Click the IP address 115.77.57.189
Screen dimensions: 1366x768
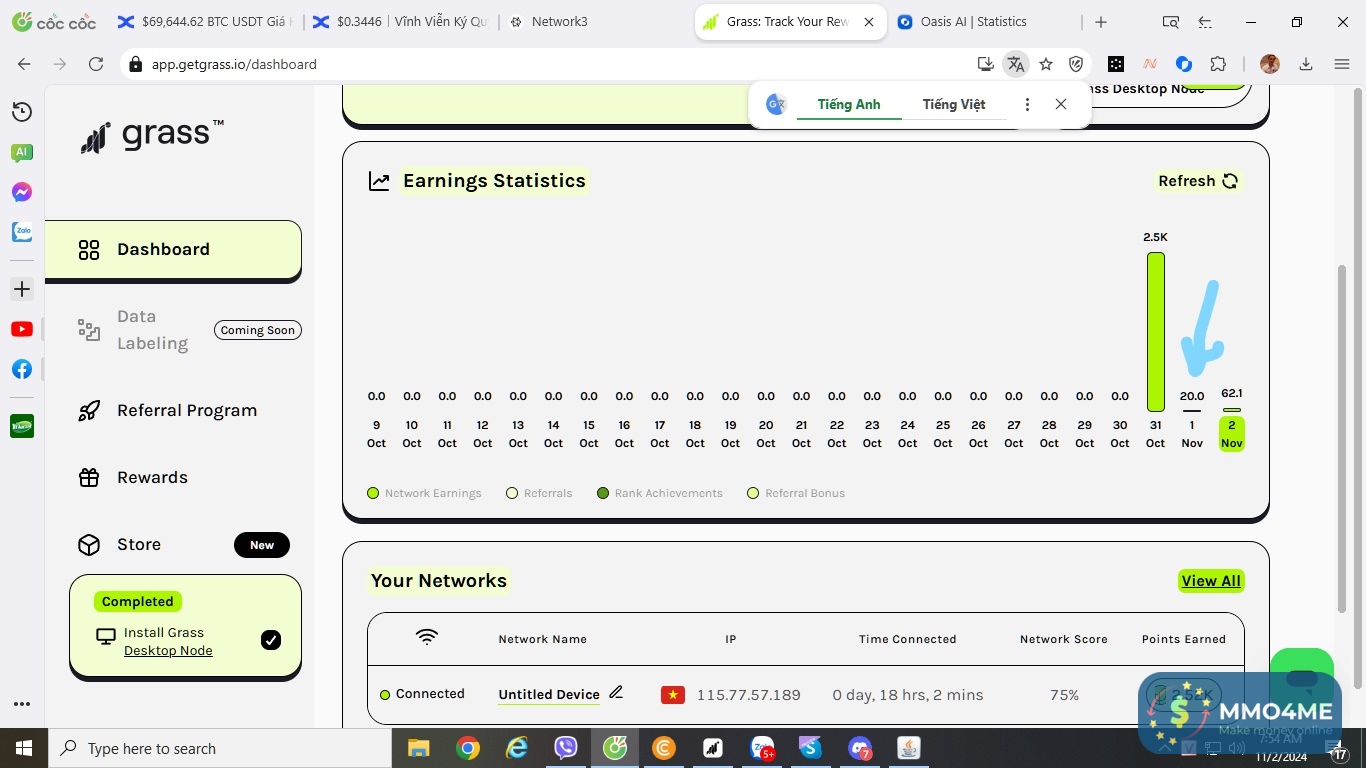(749, 695)
